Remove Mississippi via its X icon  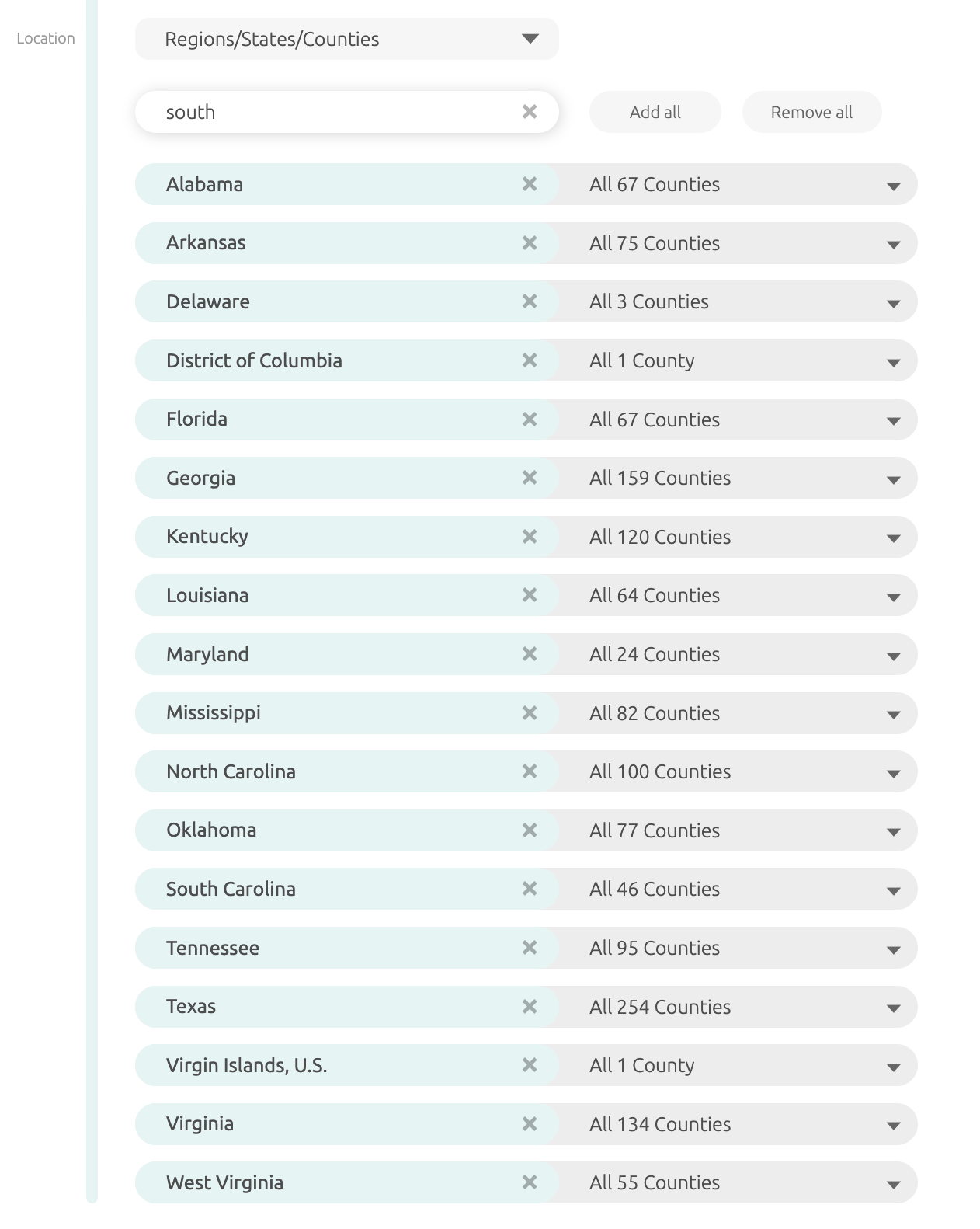530,713
